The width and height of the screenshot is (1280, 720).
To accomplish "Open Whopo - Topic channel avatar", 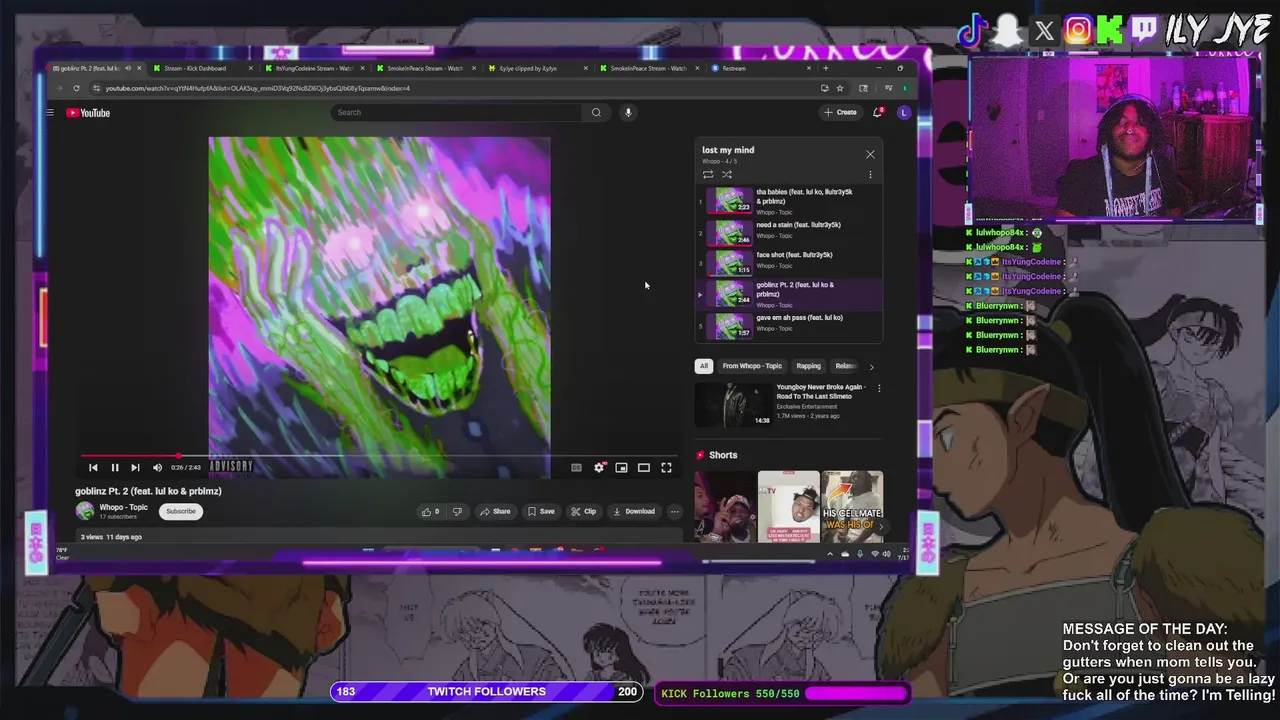I will point(85,511).
